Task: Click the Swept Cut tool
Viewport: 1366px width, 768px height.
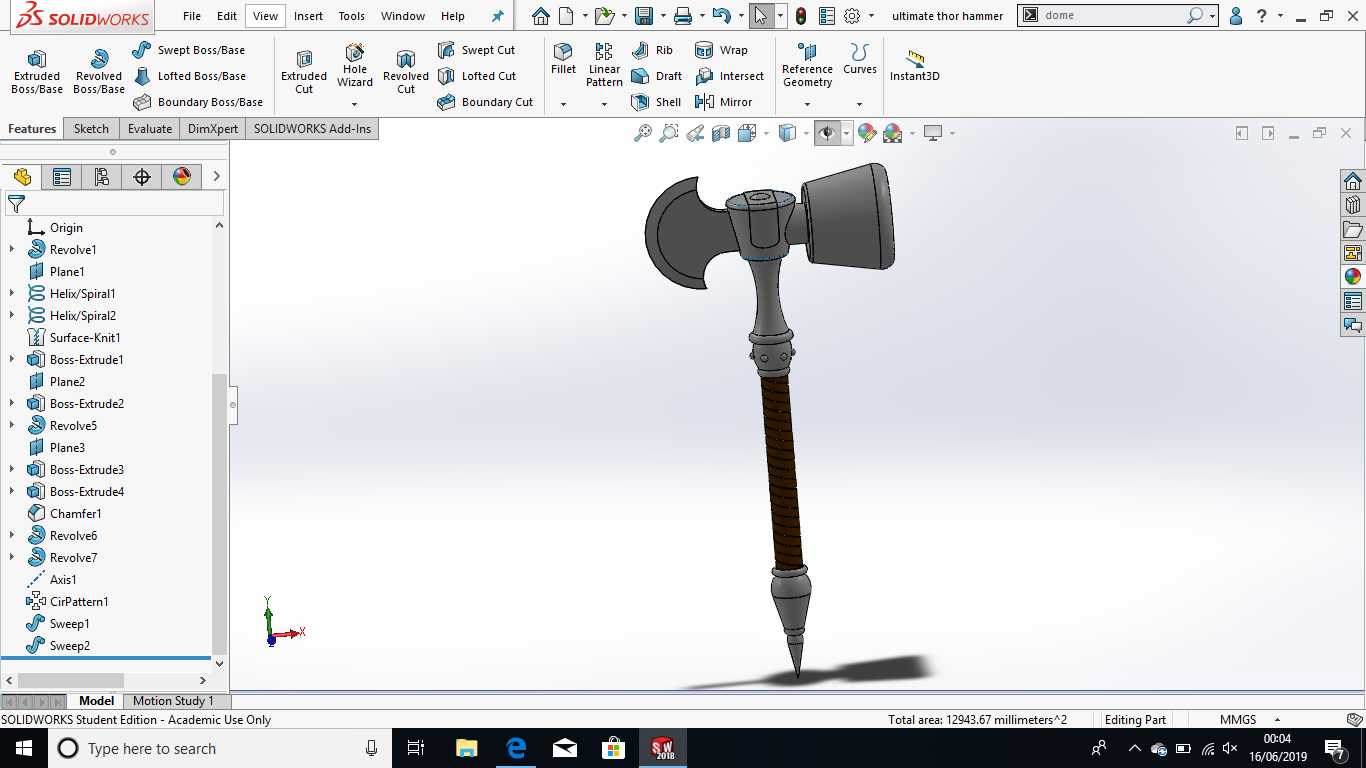Action: [476, 50]
